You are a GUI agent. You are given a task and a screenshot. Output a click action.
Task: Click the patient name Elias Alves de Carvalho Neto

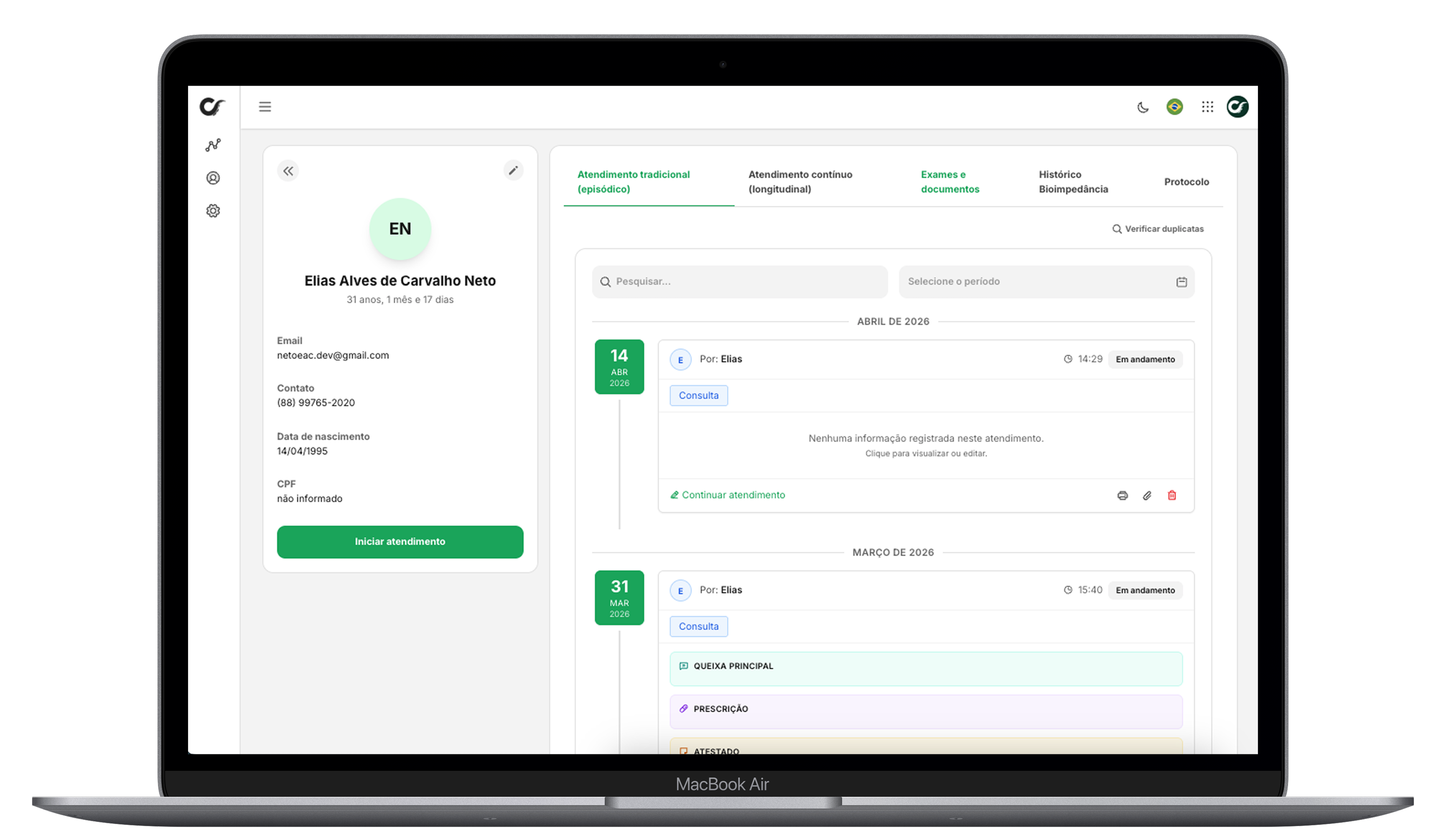pos(400,281)
